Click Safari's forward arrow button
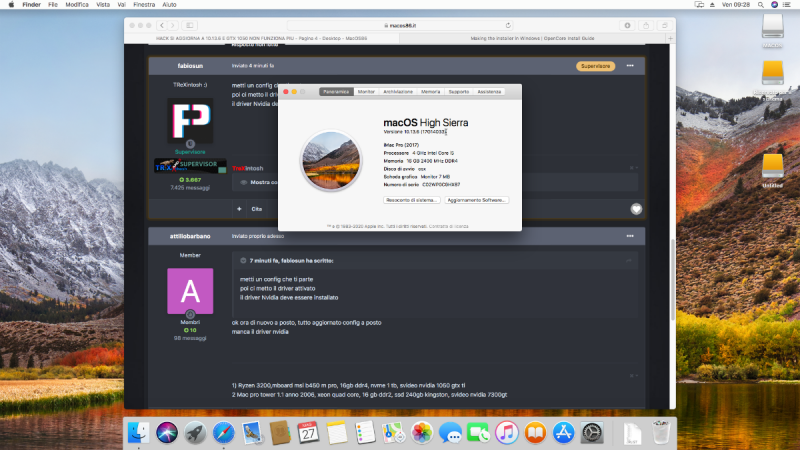800x450 pixels. pyautogui.click(x=173, y=26)
